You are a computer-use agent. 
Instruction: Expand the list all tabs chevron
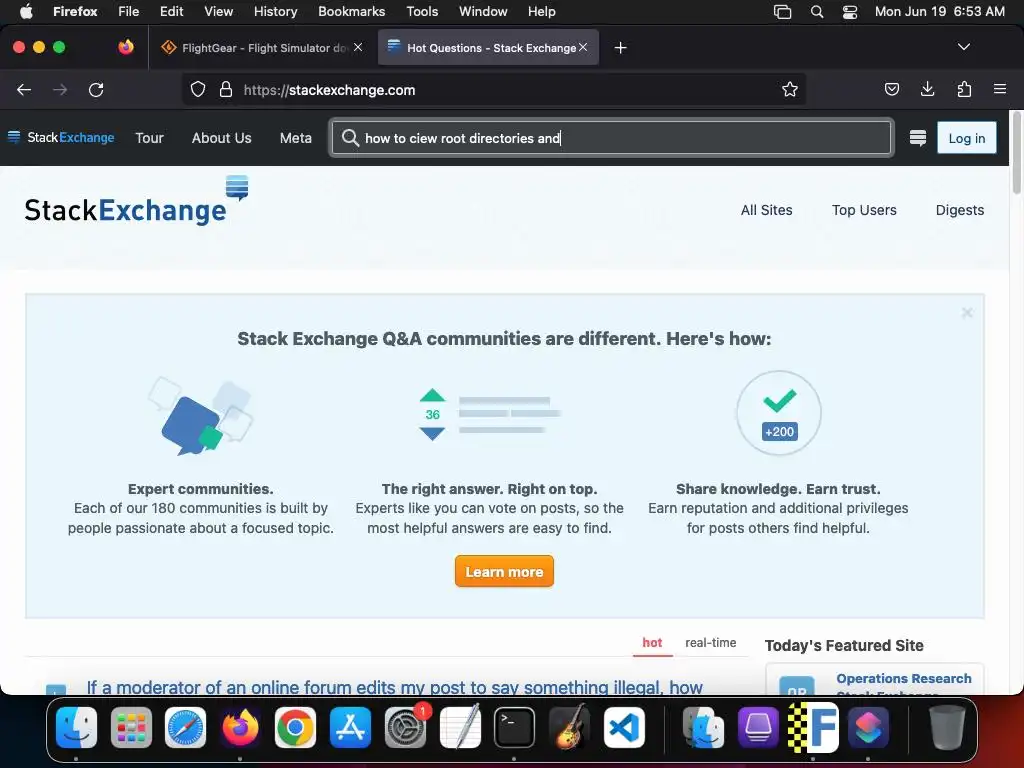coord(963,47)
